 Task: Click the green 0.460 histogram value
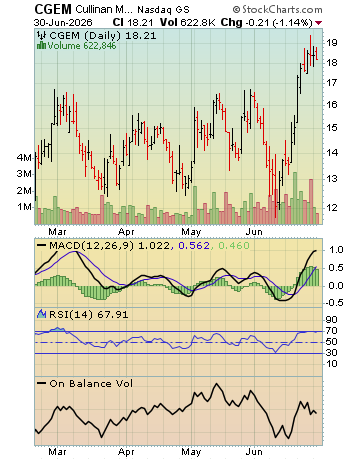pos(234,246)
